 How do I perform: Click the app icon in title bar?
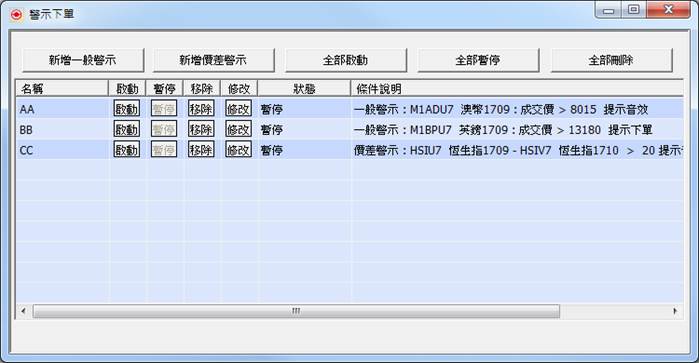click(x=16, y=15)
